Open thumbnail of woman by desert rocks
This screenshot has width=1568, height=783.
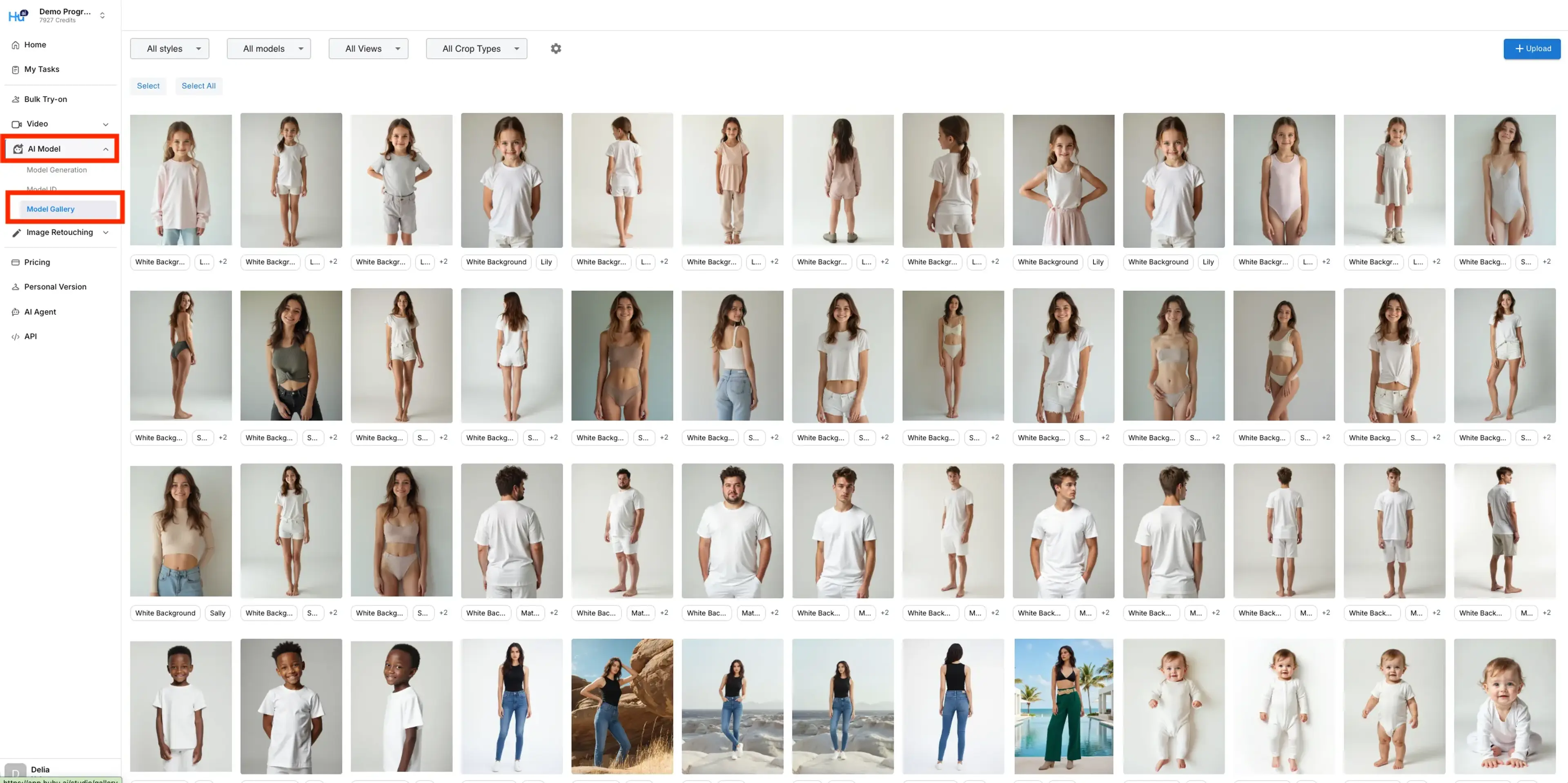click(622, 706)
